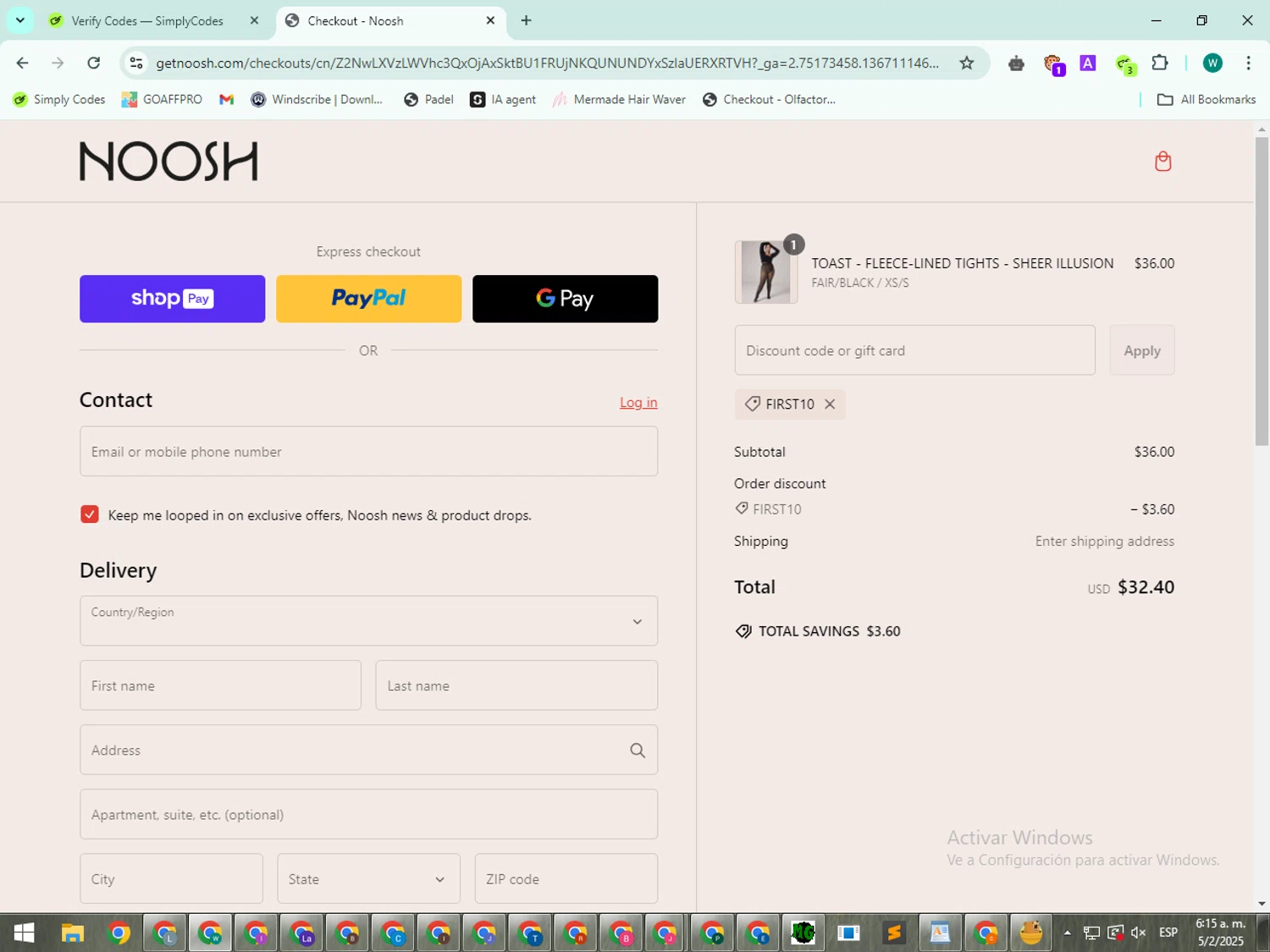Open File Explorer from the taskbar
Viewport: 1270px width, 952px height.
(73, 933)
